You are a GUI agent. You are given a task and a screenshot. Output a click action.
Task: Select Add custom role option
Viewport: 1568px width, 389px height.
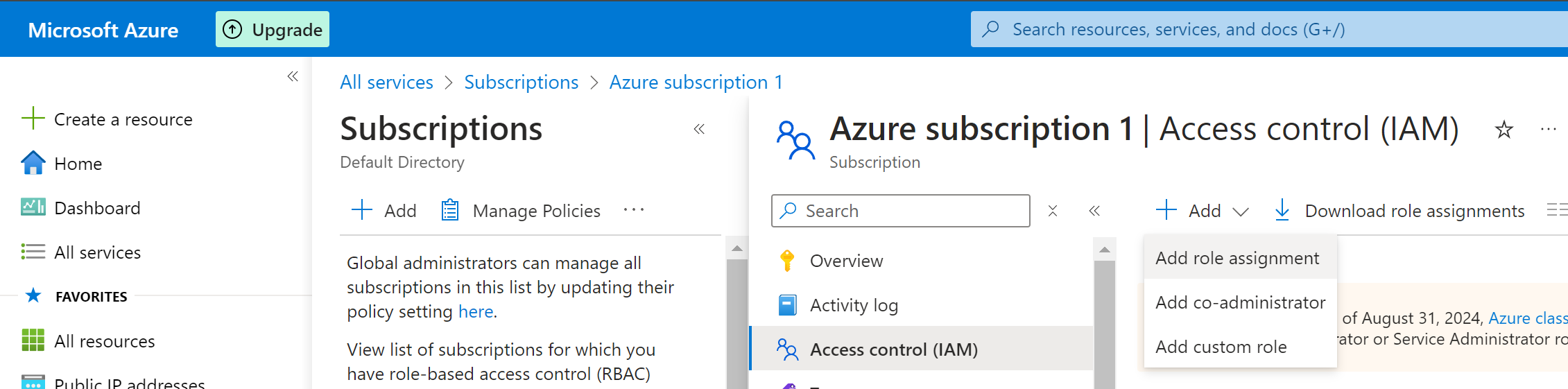pos(1221,347)
